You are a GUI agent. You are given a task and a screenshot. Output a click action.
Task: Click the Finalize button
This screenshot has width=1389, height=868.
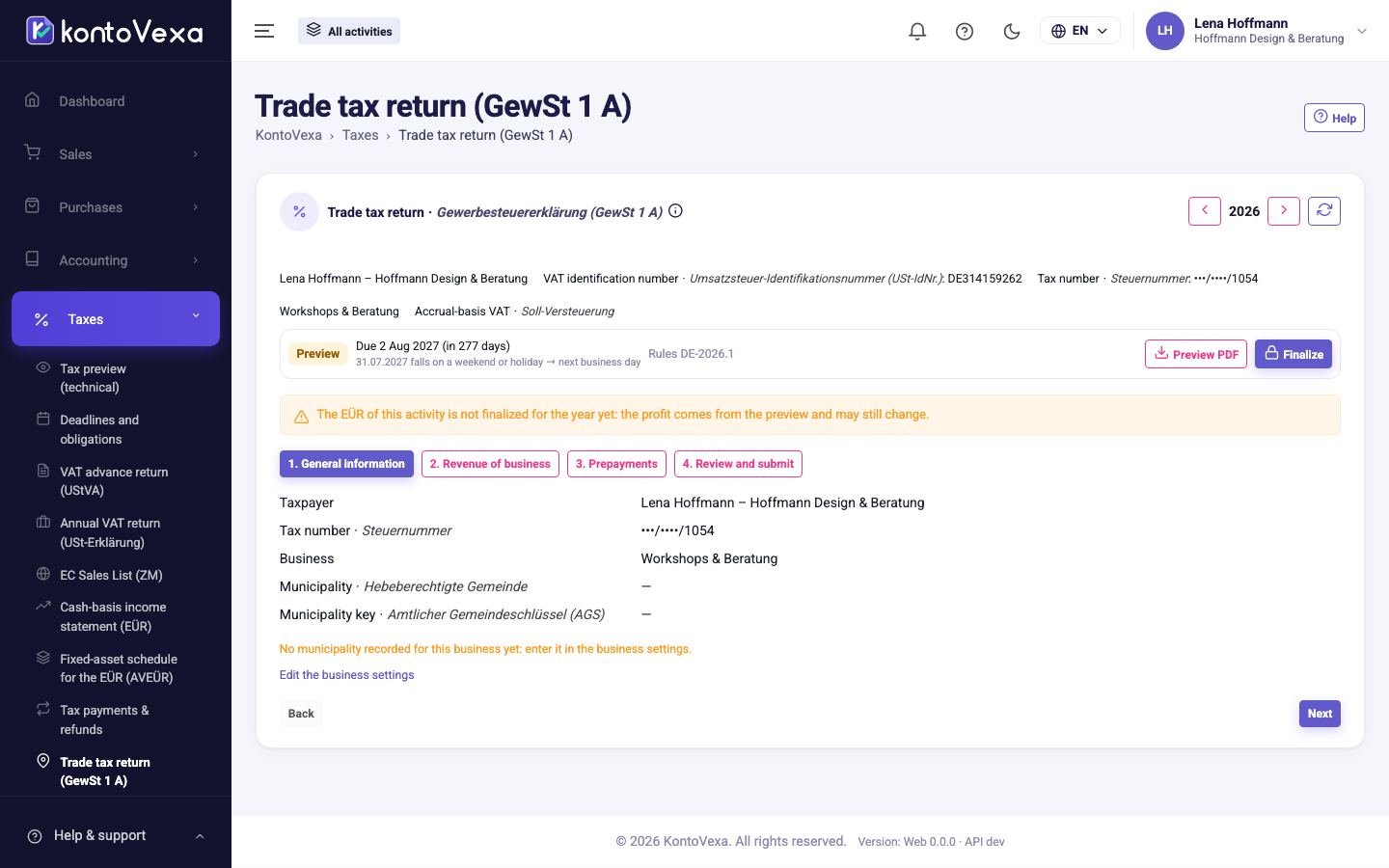(1294, 354)
